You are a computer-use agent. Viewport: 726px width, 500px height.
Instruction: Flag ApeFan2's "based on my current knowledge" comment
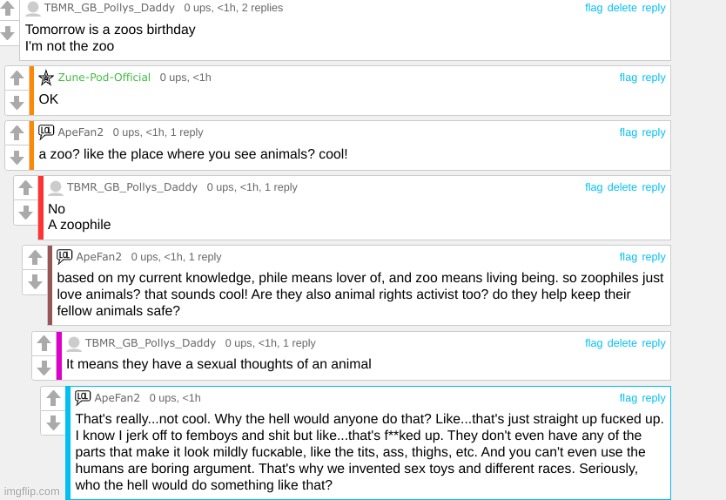(x=628, y=257)
